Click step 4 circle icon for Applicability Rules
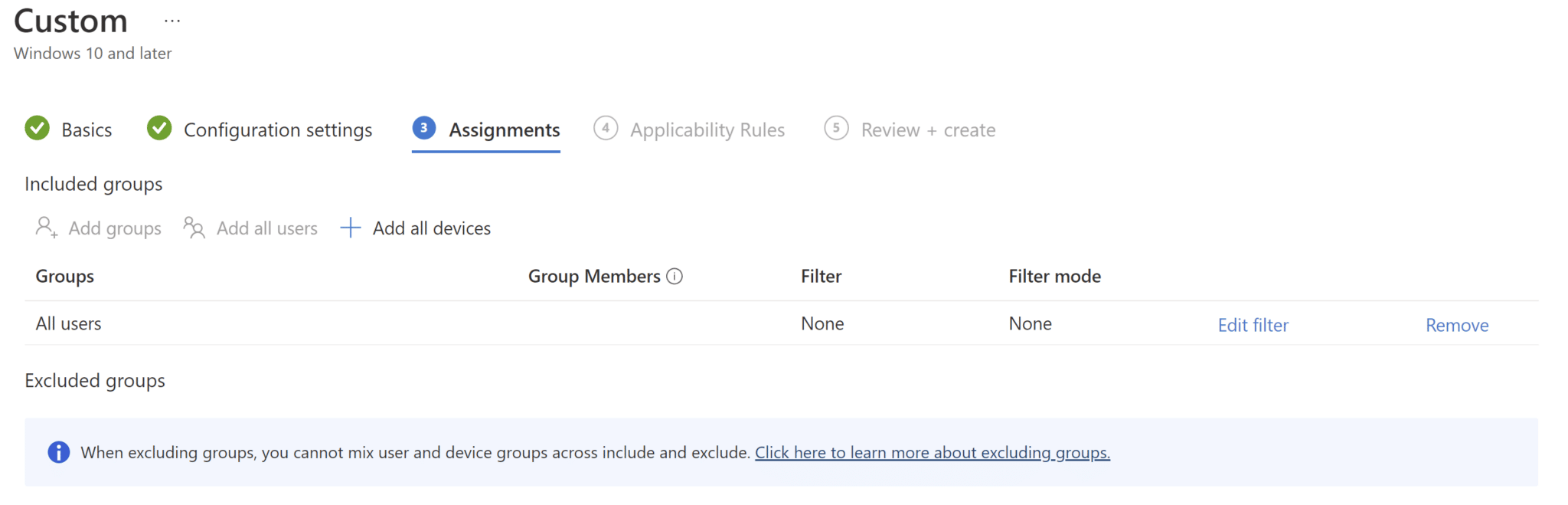The image size is (1568, 505). tap(606, 128)
